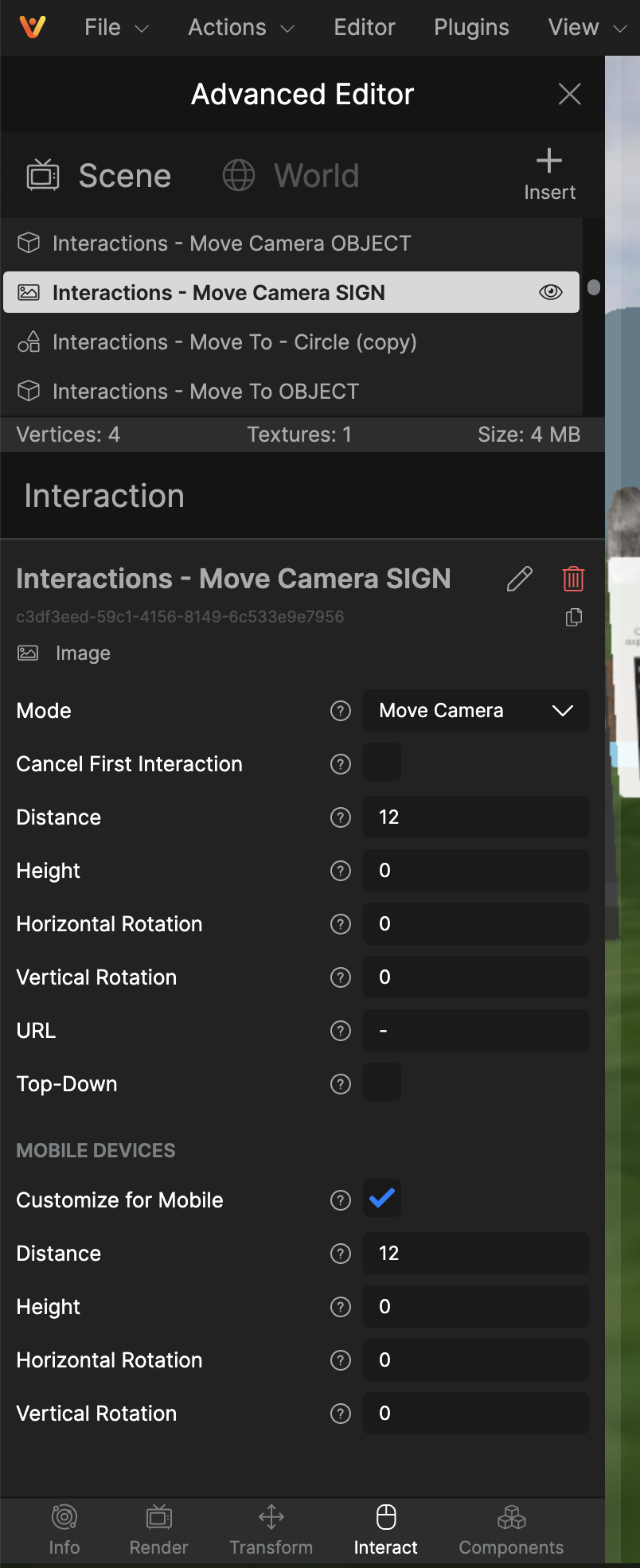
Task: Enable the Cancel First Interaction checkbox
Action: click(x=382, y=764)
